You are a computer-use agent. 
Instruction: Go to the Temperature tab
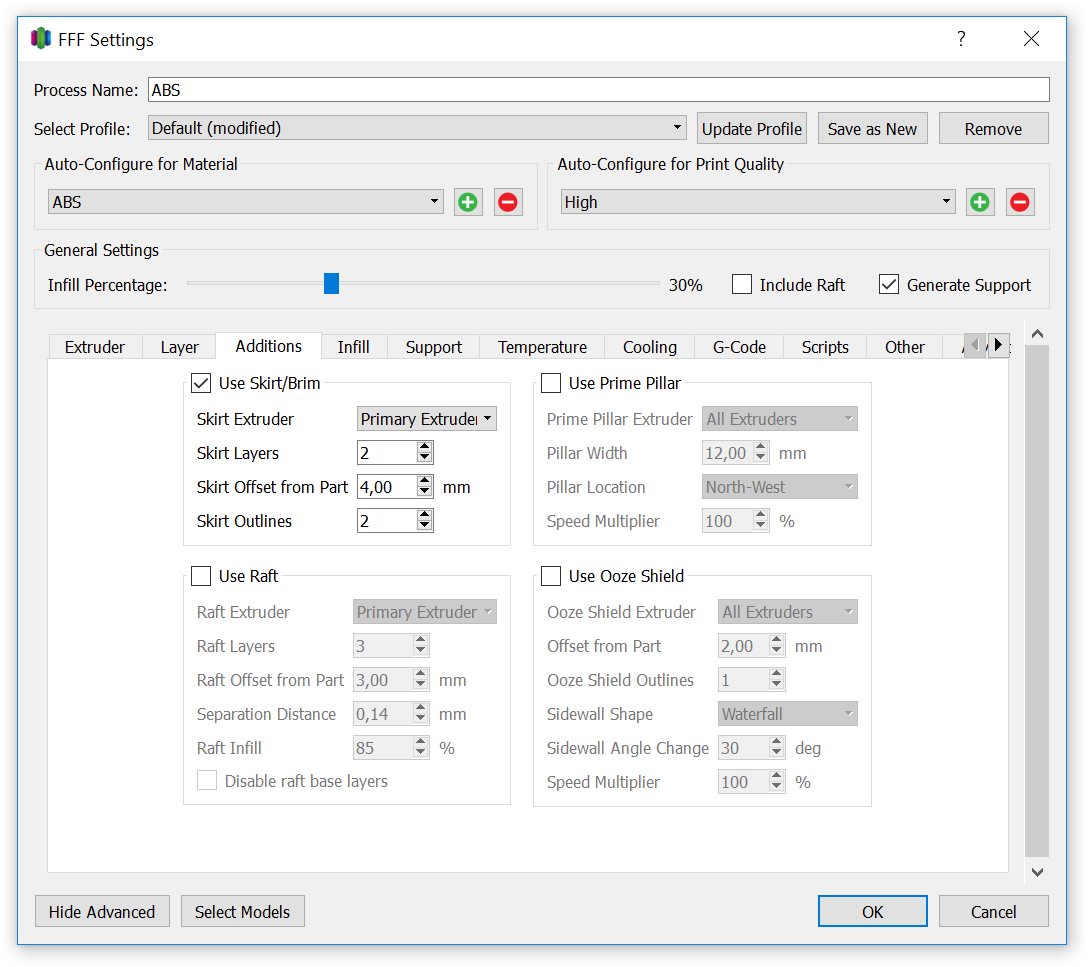point(543,347)
